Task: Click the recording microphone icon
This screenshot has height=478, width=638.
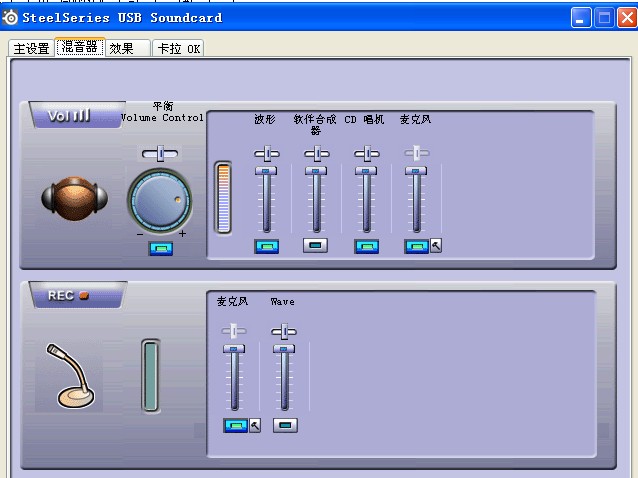Action: 67,375
